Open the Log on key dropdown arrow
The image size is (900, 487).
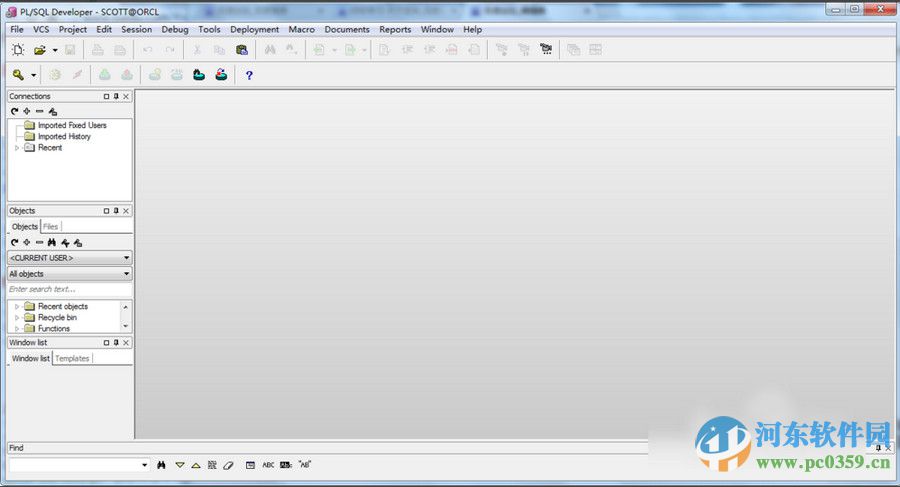tap(33, 75)
